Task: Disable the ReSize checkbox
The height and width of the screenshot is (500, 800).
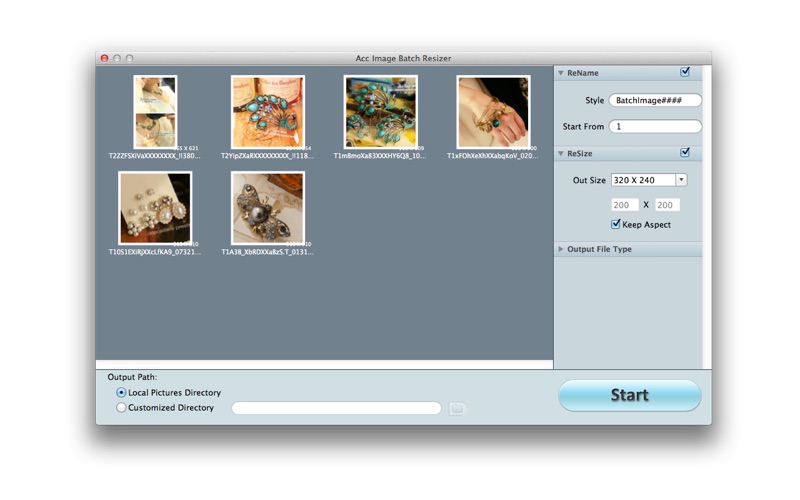Action: [685, 153]
